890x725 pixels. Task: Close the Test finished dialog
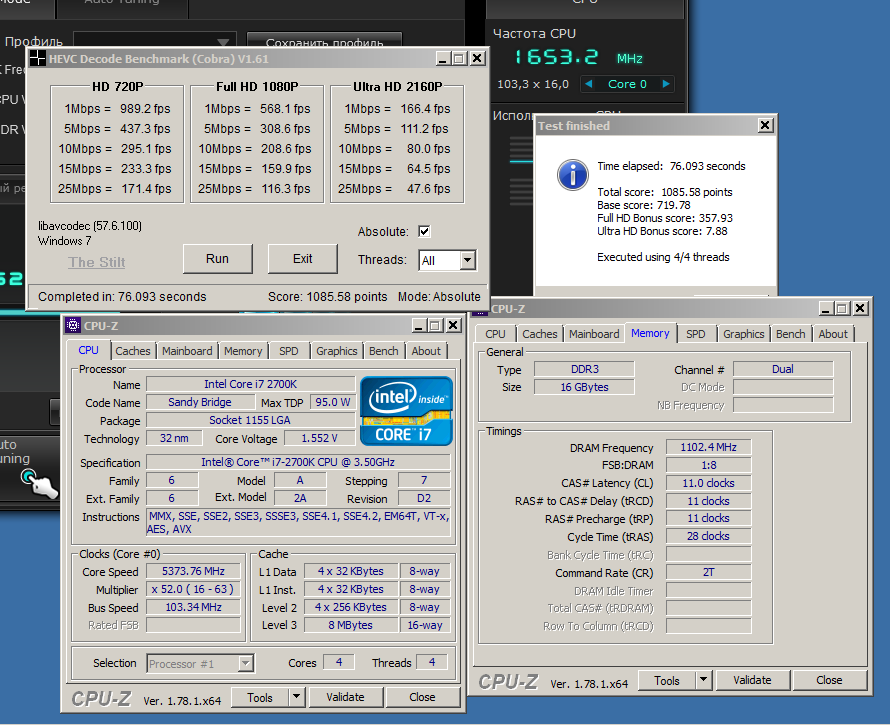tap(765, 125)
